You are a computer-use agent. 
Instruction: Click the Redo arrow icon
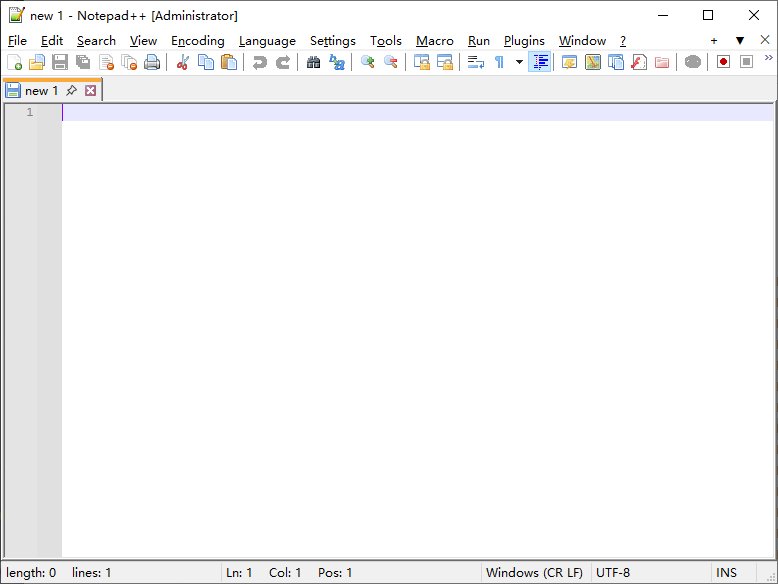coord(283,63)
